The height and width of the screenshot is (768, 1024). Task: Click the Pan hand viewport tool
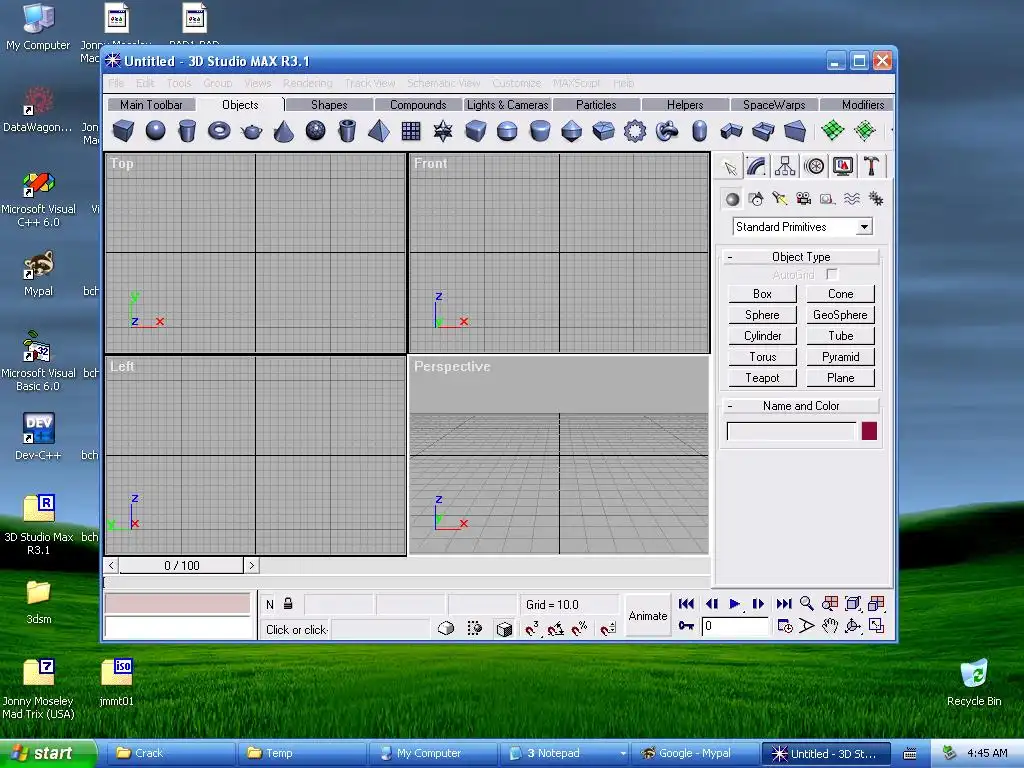(x=830, y=626)
